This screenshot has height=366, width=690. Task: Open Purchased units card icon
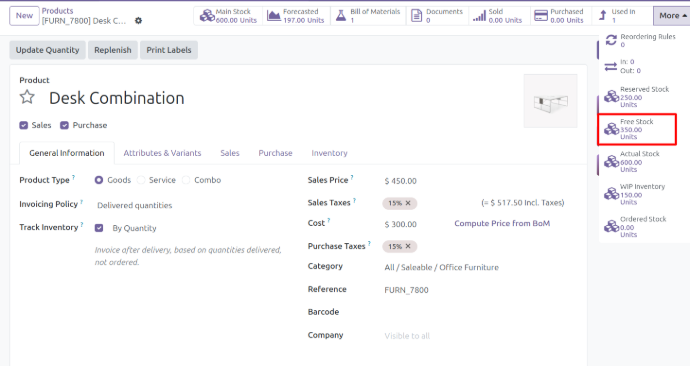coord(540,16)
